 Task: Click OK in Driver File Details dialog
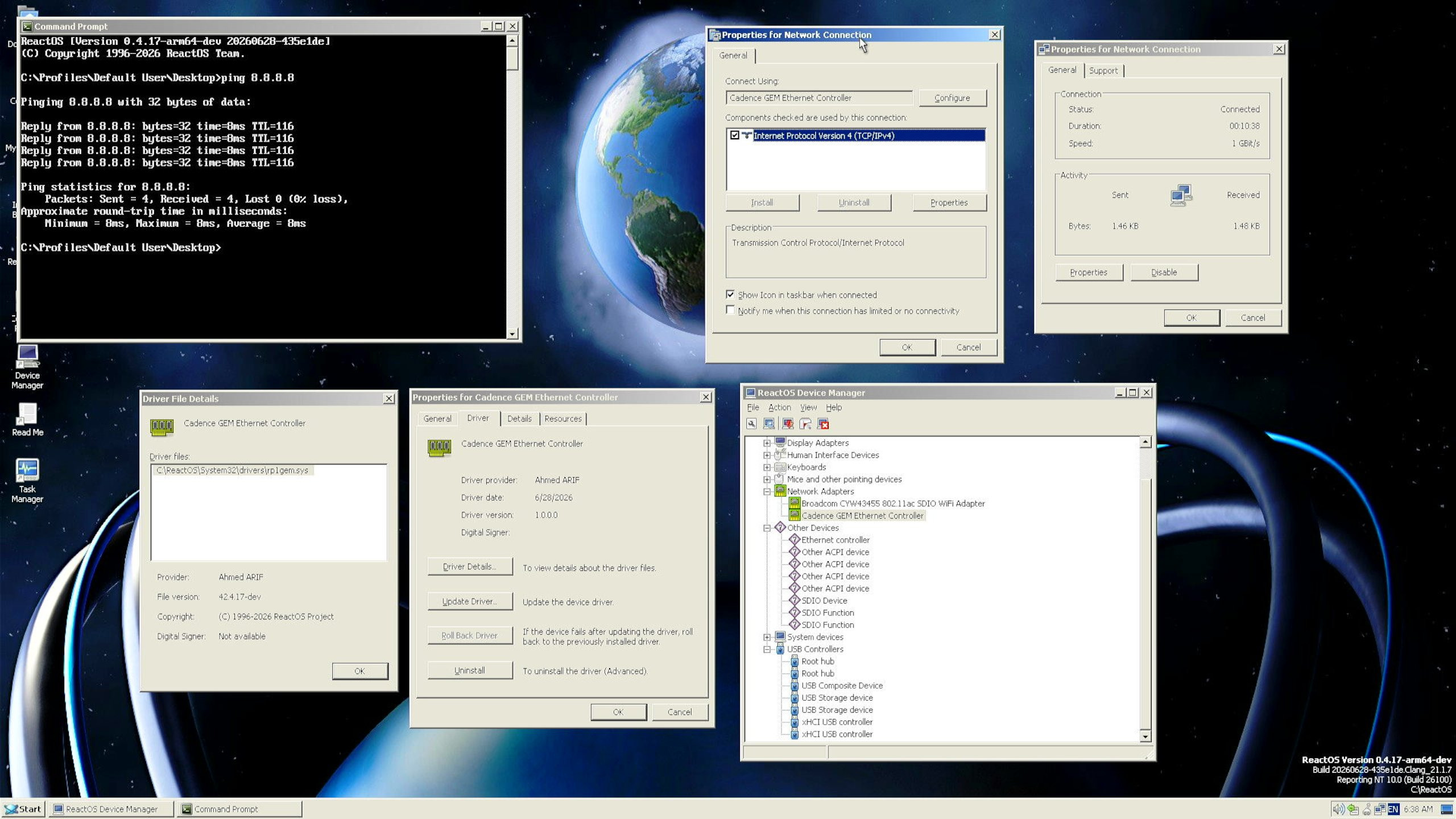[x=360, y=671]
